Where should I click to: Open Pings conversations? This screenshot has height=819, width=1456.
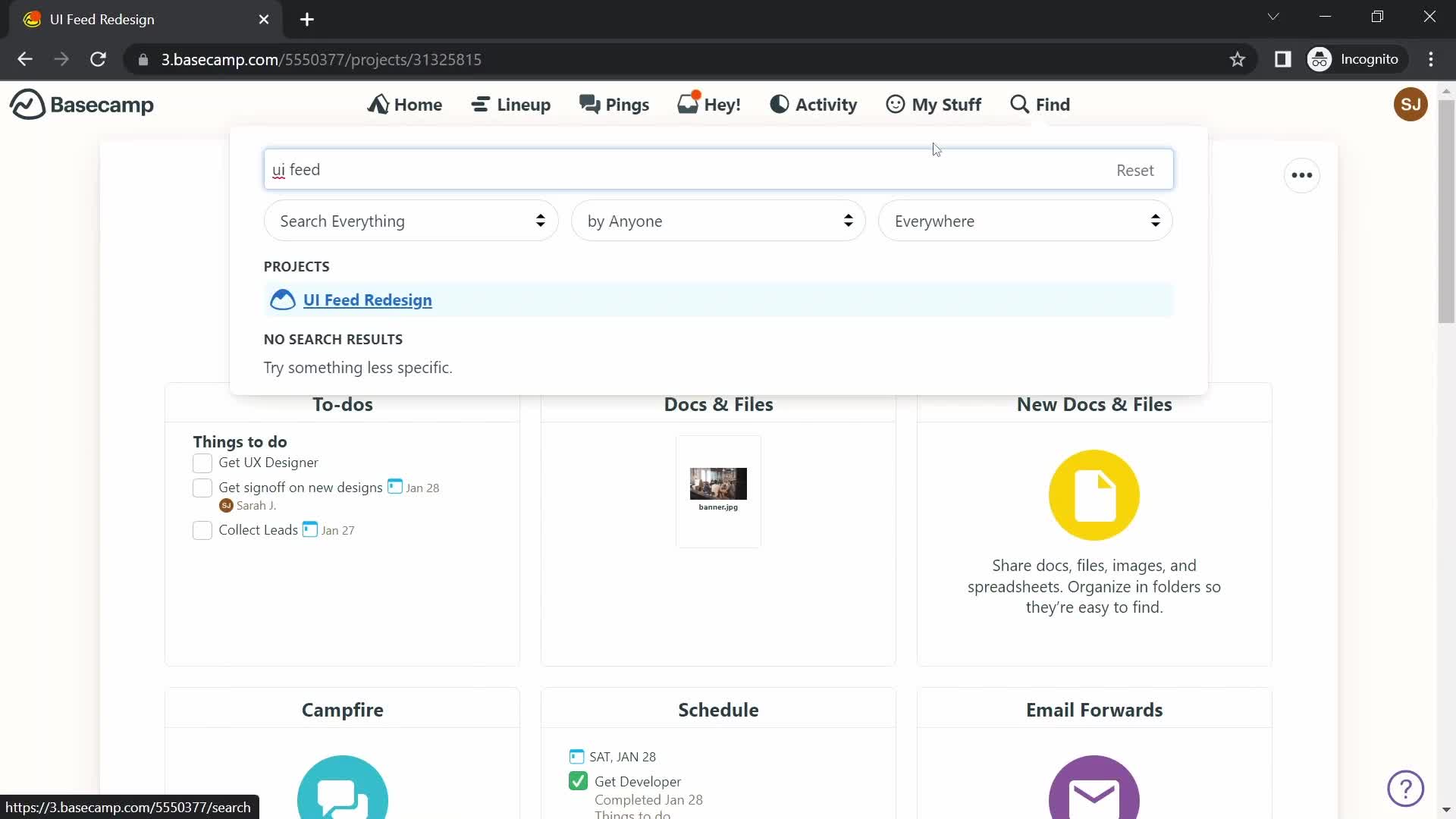point(614,105)
